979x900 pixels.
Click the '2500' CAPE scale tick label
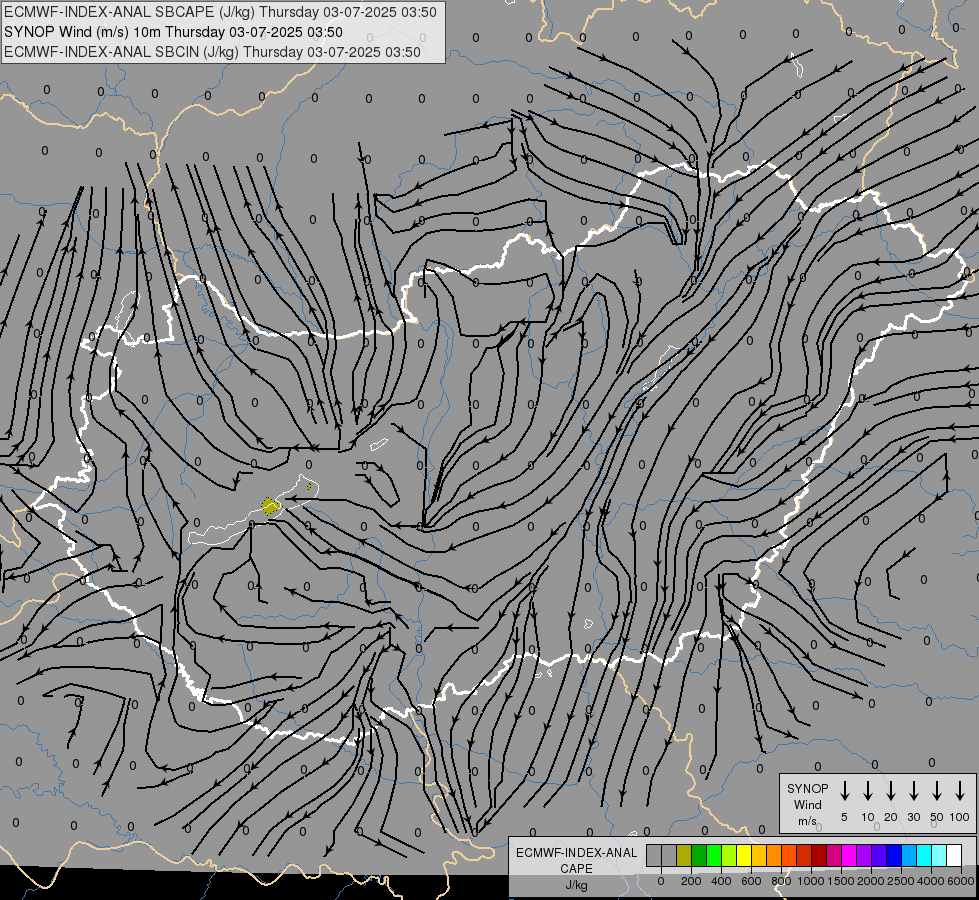(901, 881)
